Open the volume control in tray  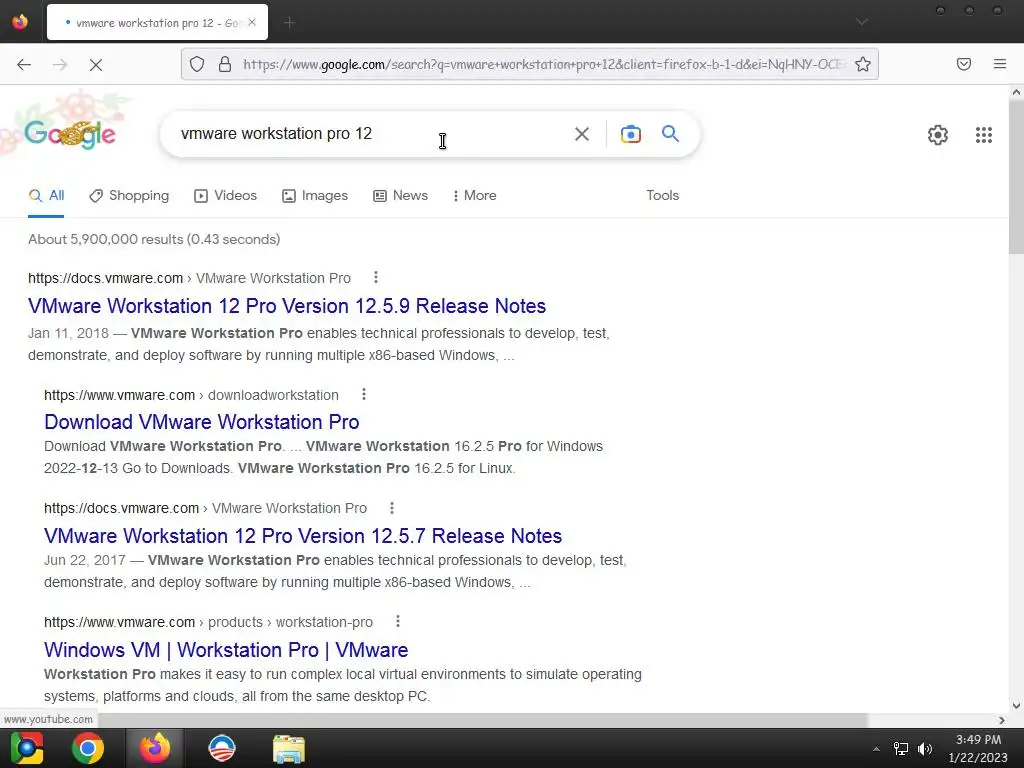(925, 748)
